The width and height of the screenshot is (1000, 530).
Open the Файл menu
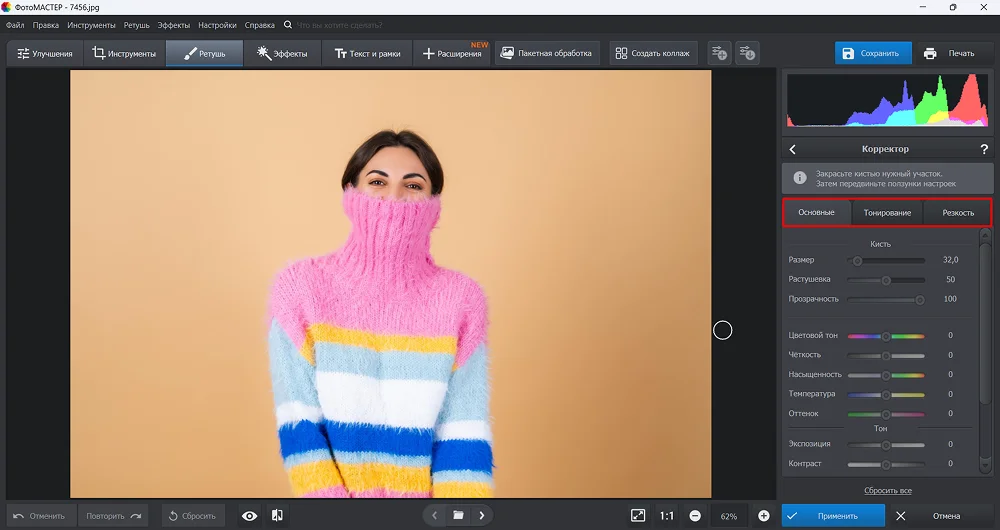point(15,25)
